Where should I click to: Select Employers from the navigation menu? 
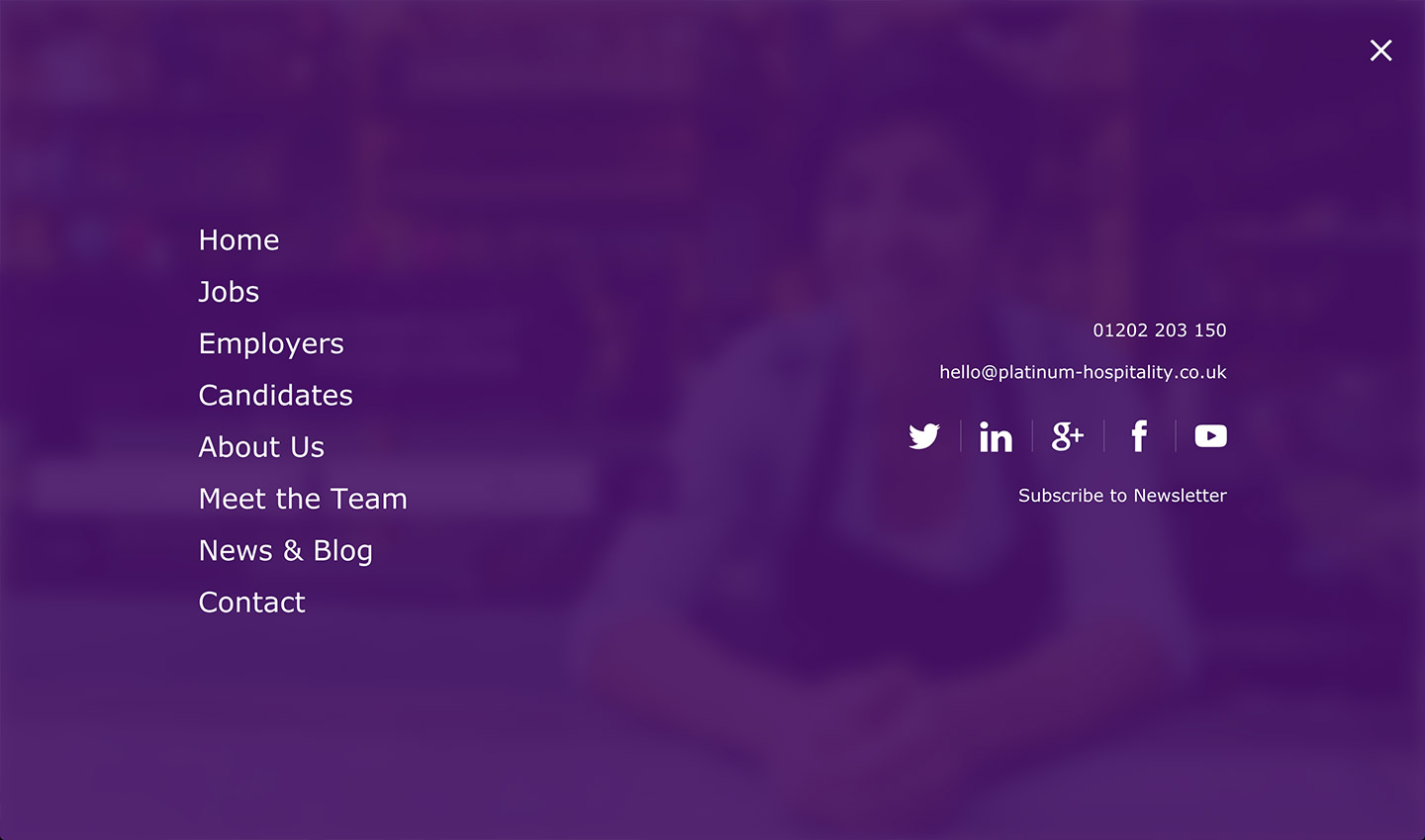tap(271, 344)
